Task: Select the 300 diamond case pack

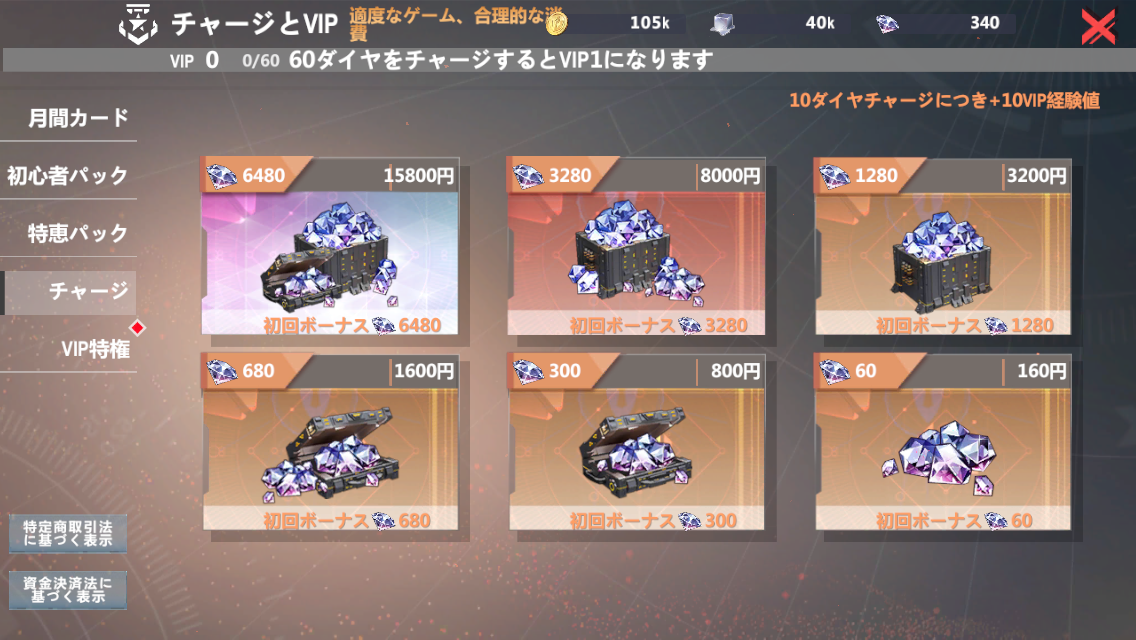Action: coord(636,441)
